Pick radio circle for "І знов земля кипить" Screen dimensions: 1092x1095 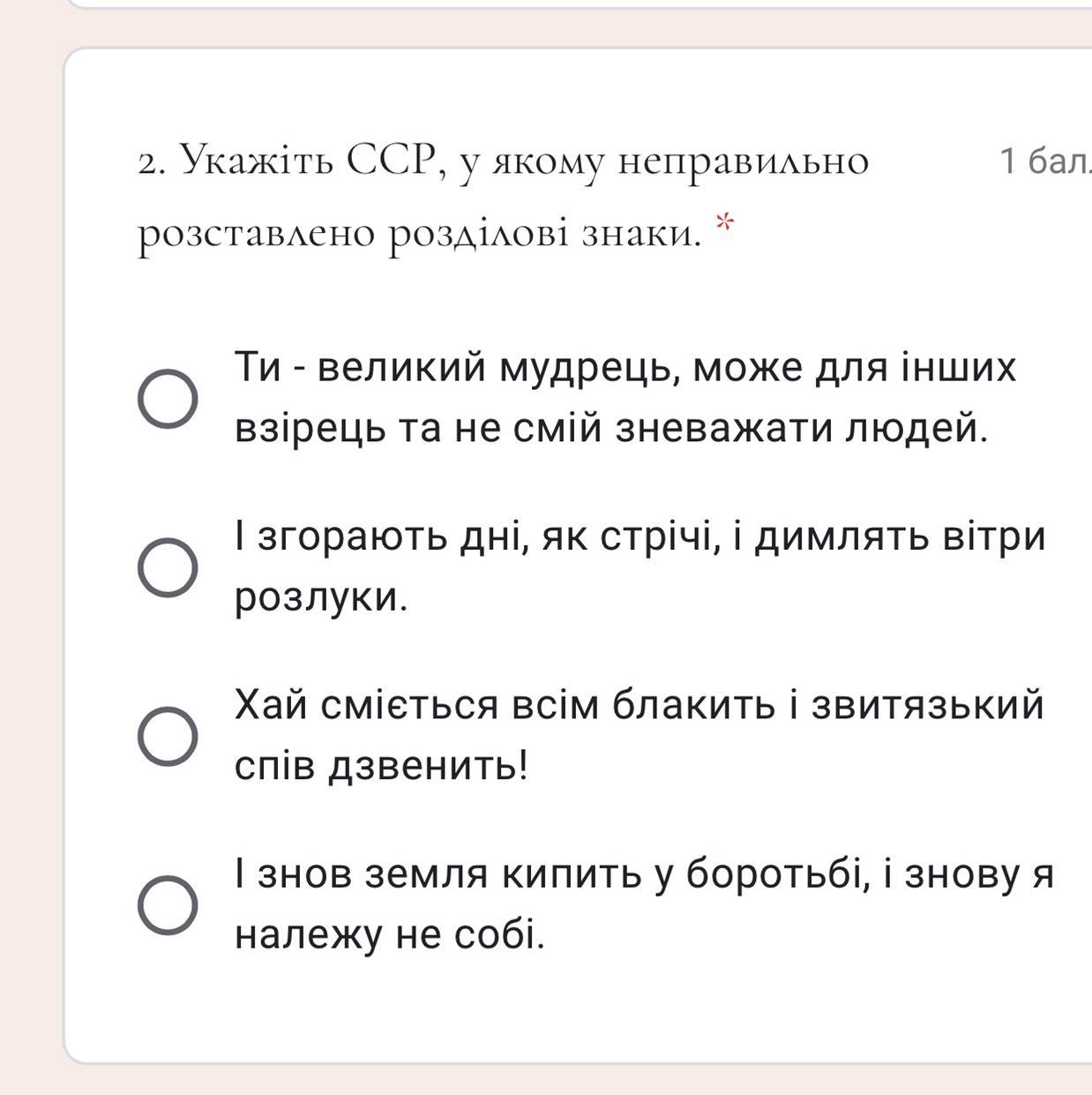point(168,905)
